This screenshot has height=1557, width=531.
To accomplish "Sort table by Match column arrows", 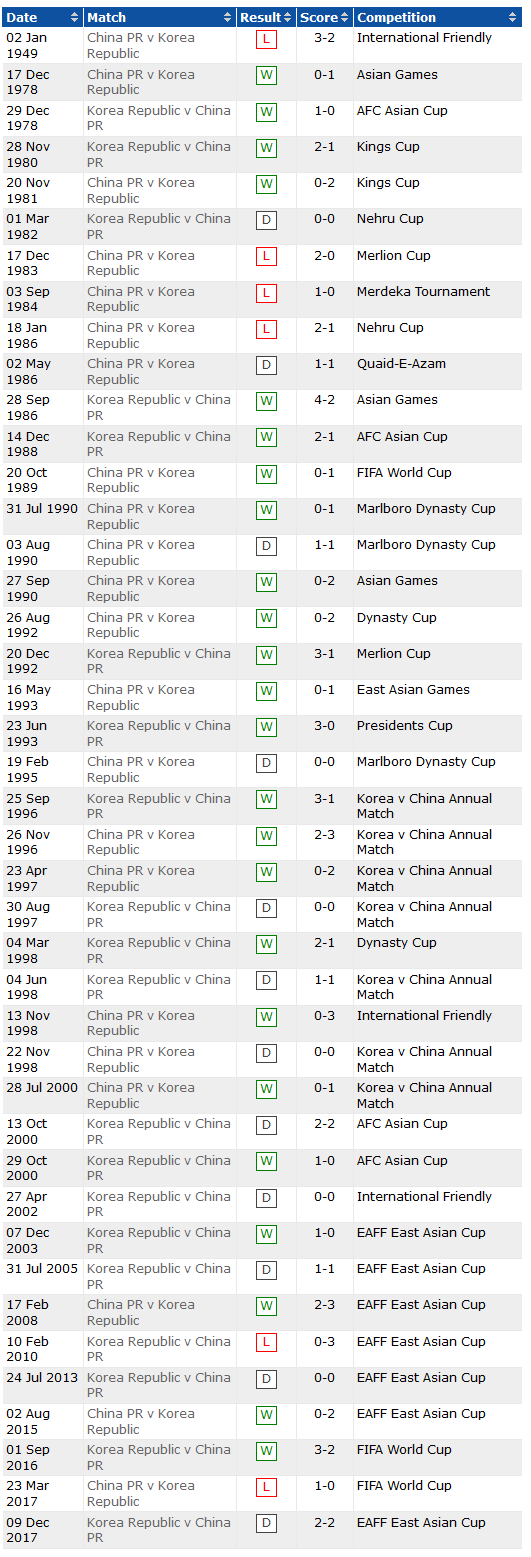I will coord(228,18).
